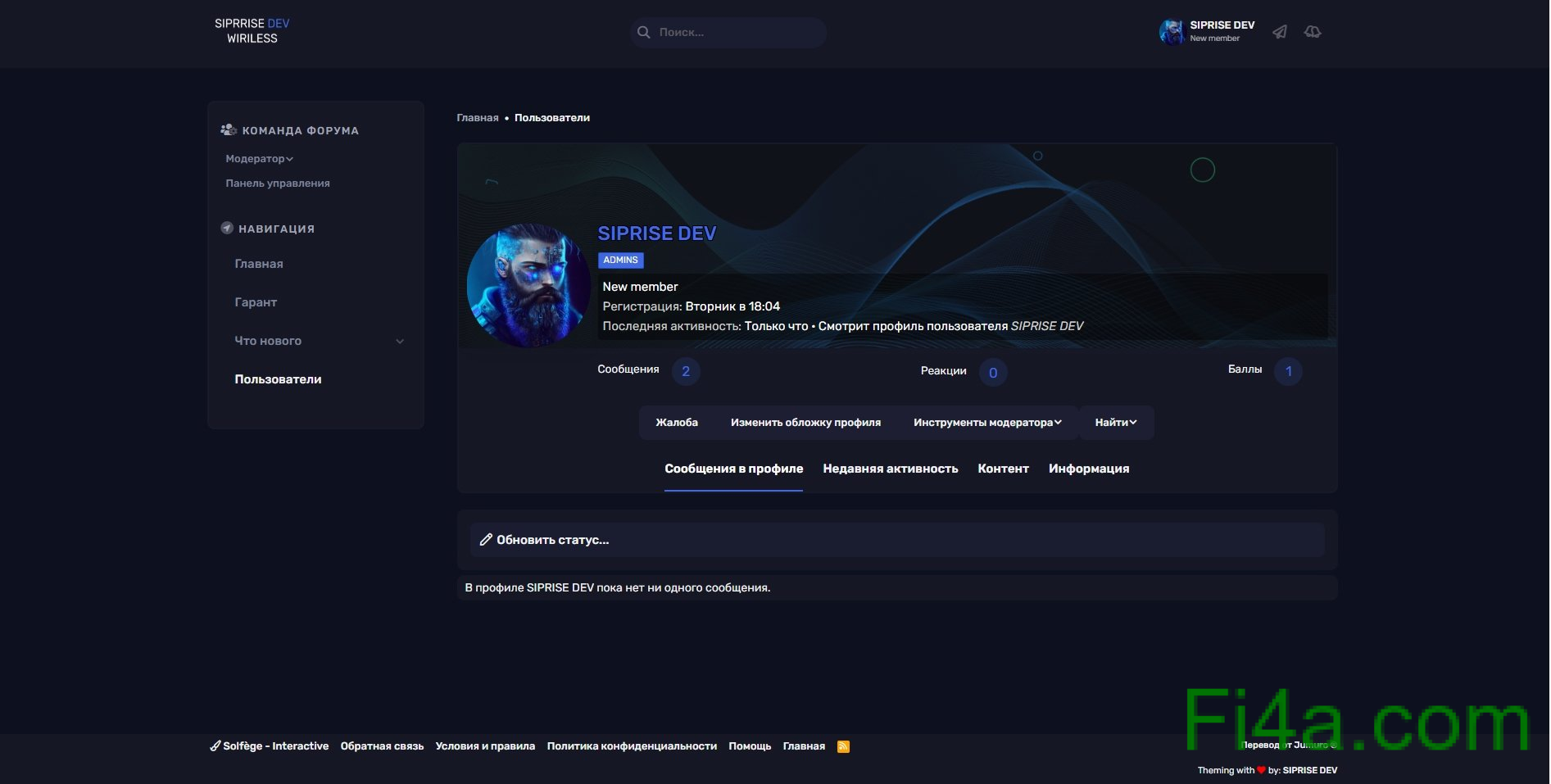This screenshot has height=784, width=1551.
Task: Open conversations via the paper plane icon
Action: point(1279,32)
